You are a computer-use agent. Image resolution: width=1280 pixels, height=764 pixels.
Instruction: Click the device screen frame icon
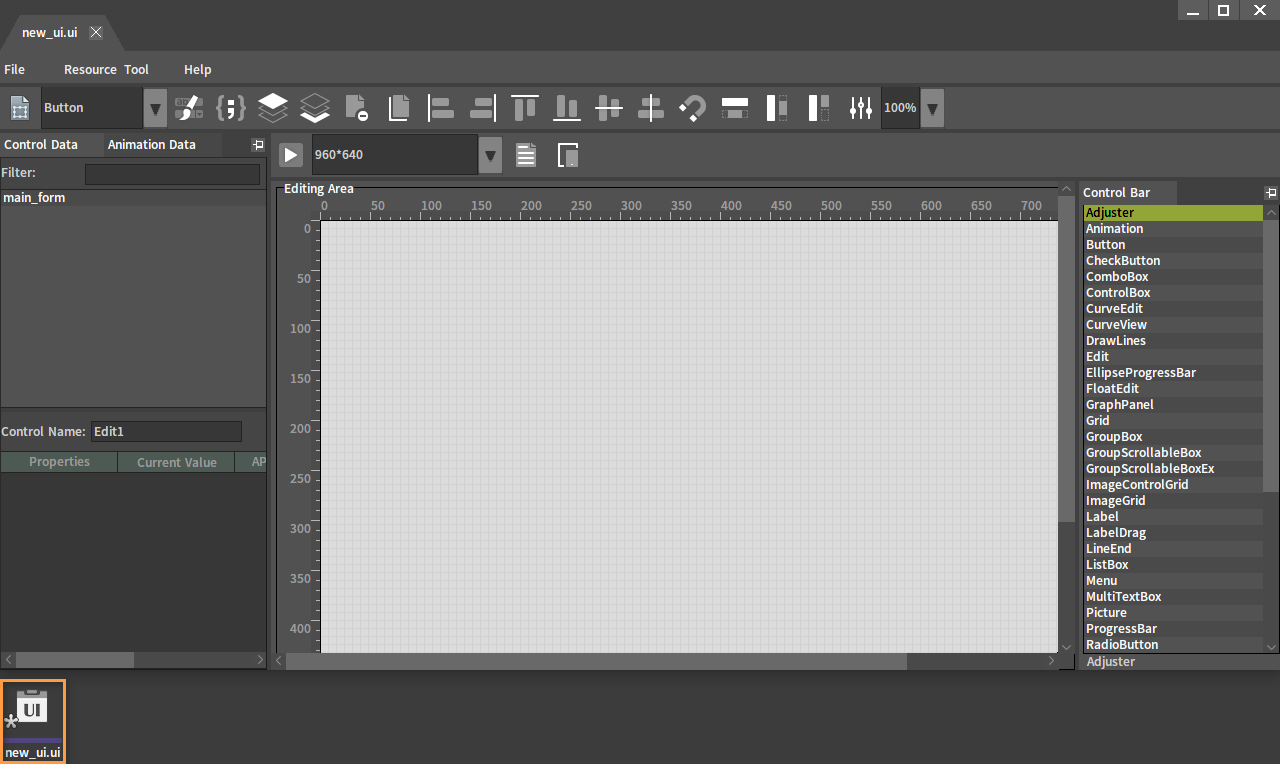click(x=568, y=155)
